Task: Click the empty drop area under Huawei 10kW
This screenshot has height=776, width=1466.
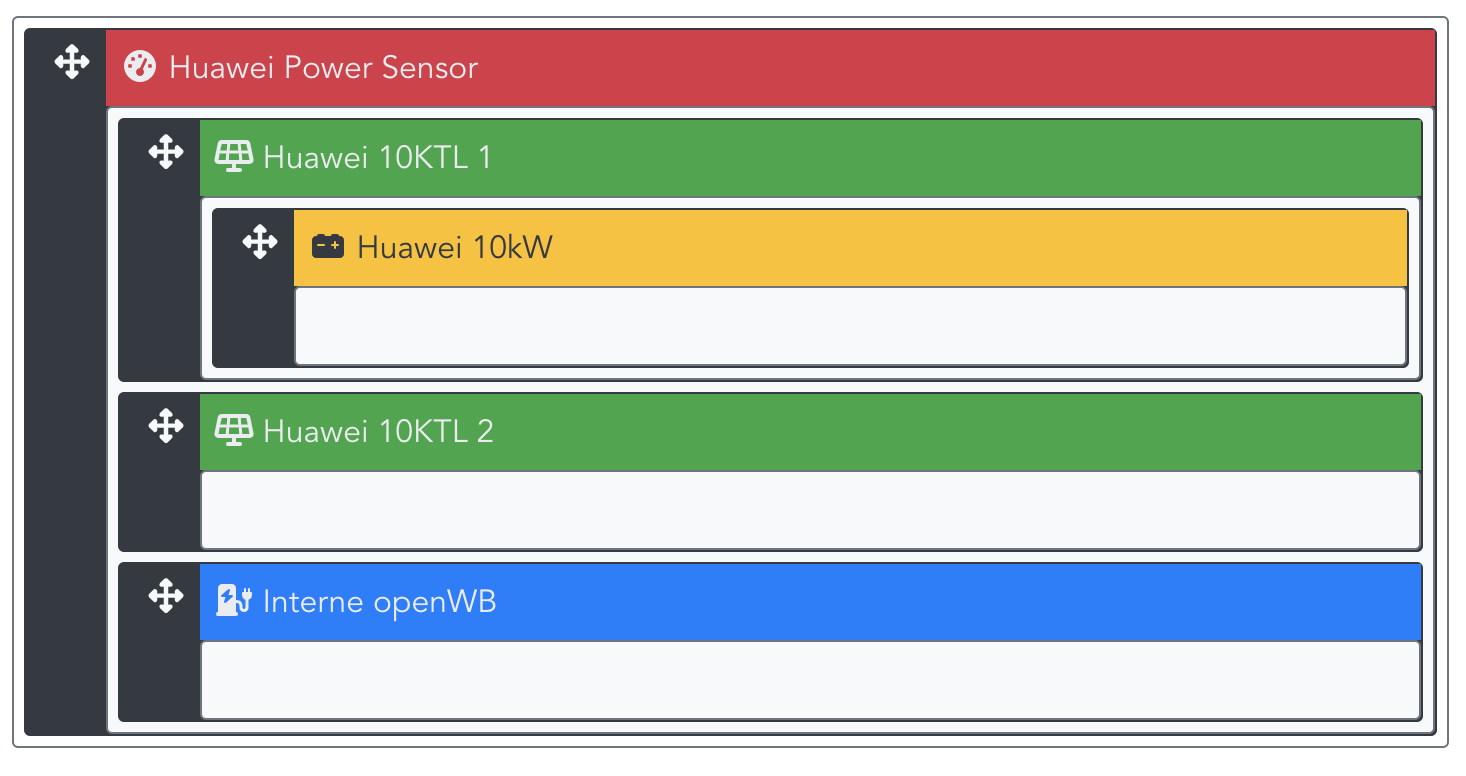Action: click(x=850, y=326)
